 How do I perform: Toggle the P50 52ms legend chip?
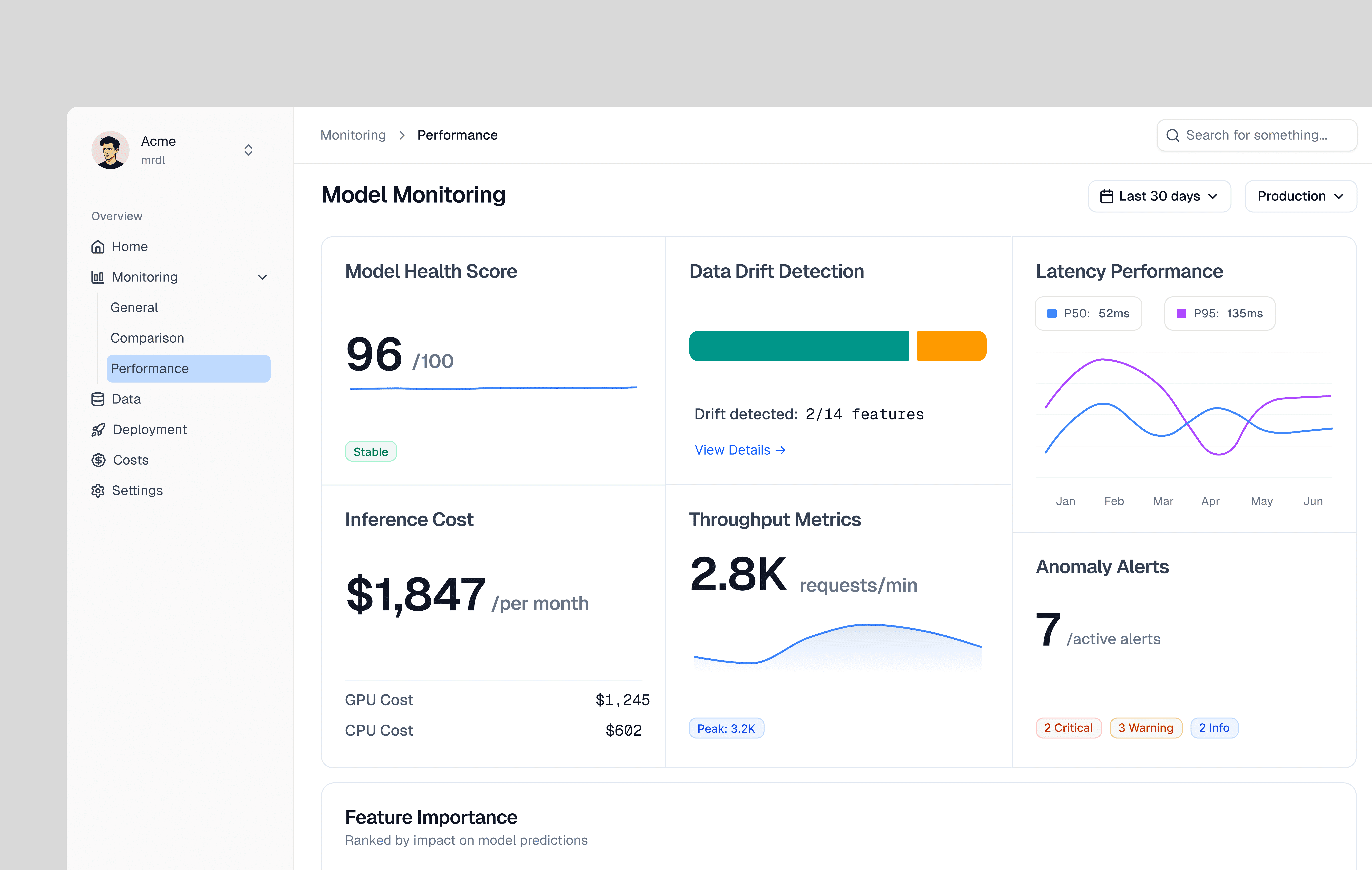pos(1088,313)
